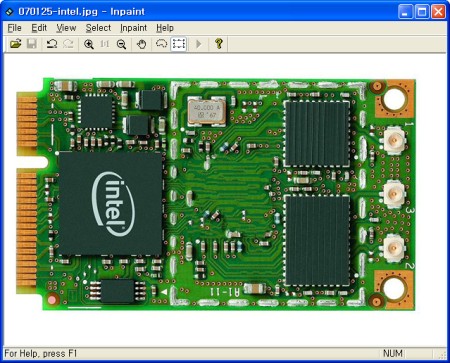
Task: Open the Select menu
Action: (98, 28)
